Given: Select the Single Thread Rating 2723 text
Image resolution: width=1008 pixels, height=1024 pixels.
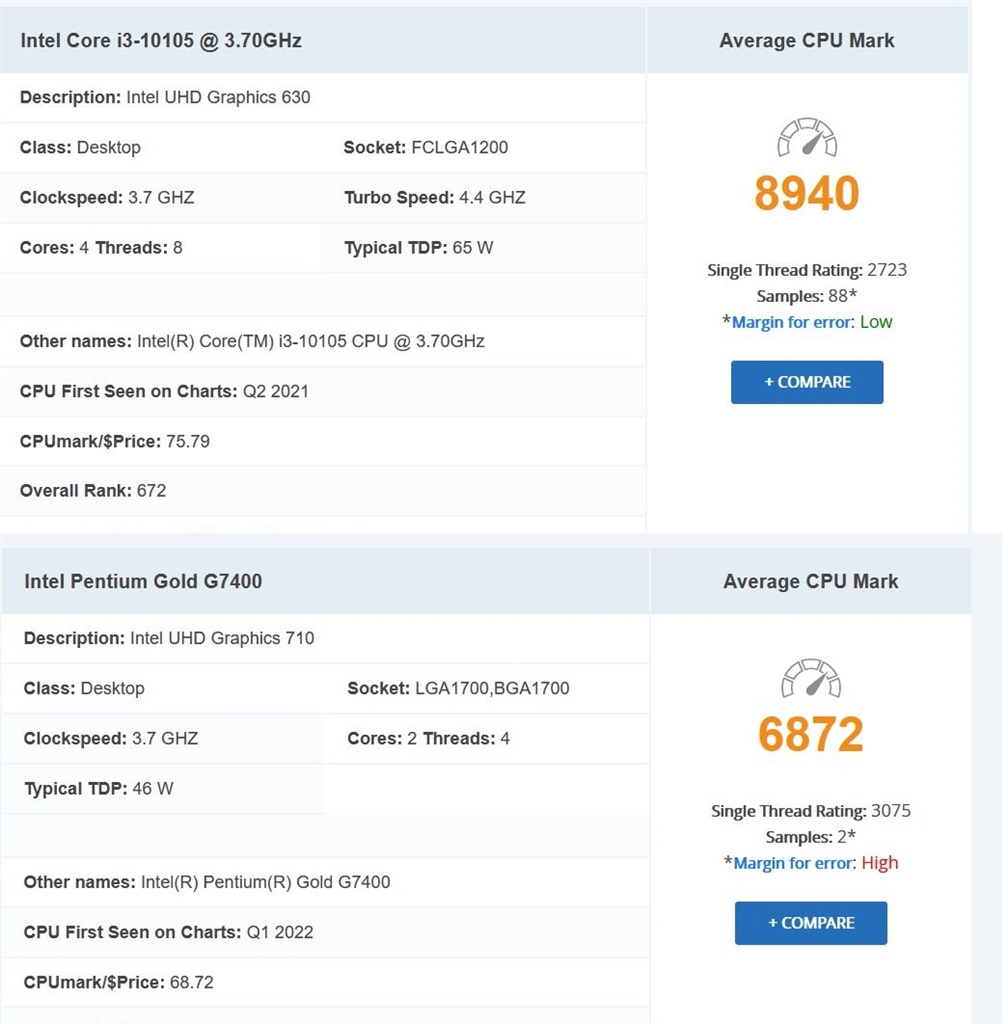Looking at the screenshot, I should (x=807, y=270).
